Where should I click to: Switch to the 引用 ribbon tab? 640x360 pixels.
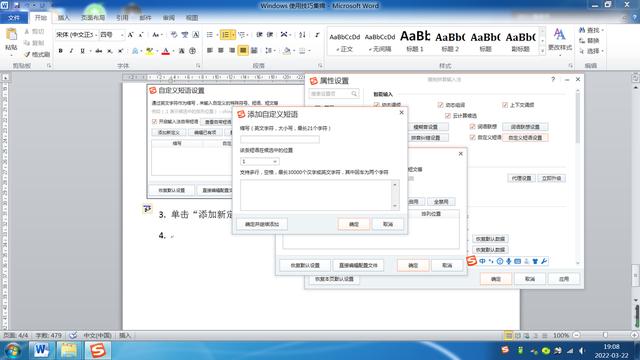(x=122, y=18)
